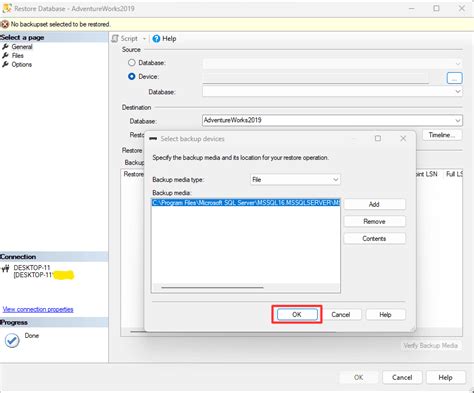Add a new backup media file

[x=374, y=204]
